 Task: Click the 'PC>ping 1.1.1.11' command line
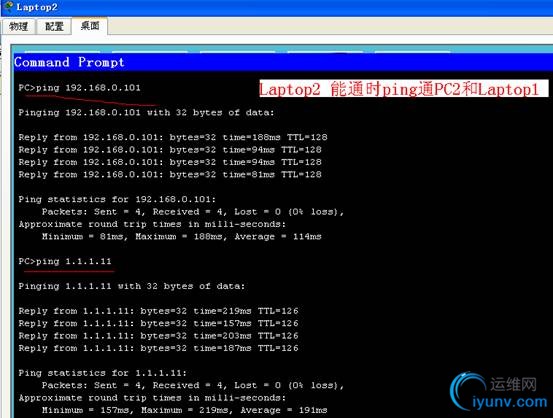click(65, 261)
